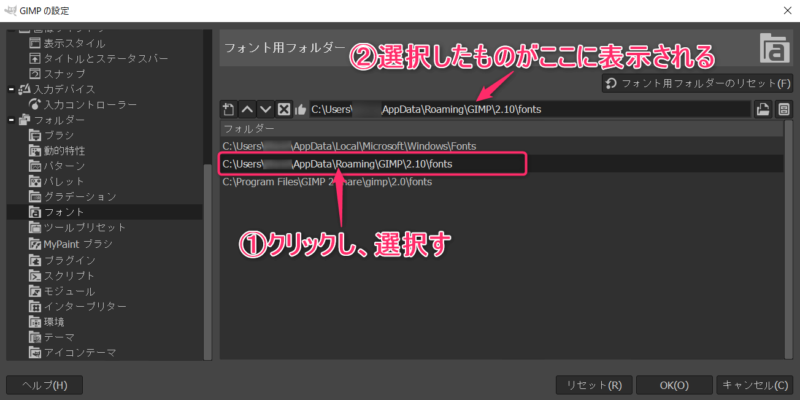Screen dimensions: 800x400
Task: Select フォルダー category in the tree
Action: [59, 120]
